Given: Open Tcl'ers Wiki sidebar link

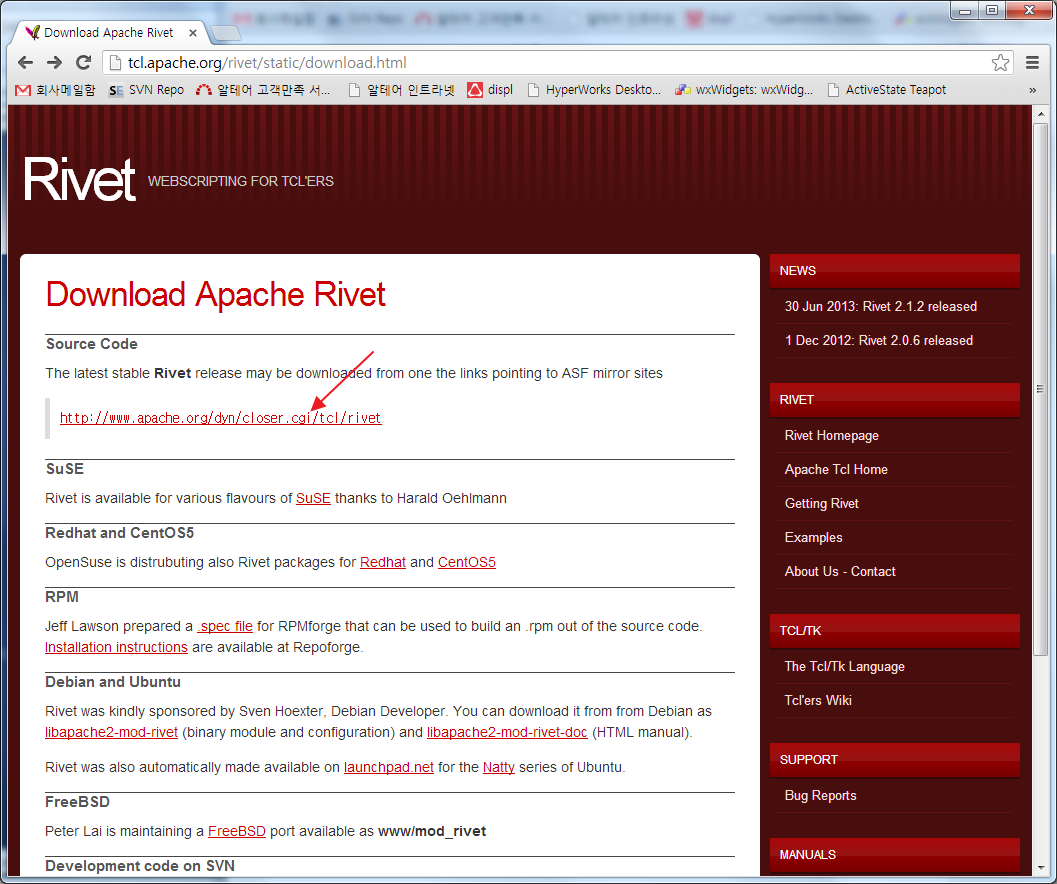Looking at the screenshot, I should tap(818, 701).
